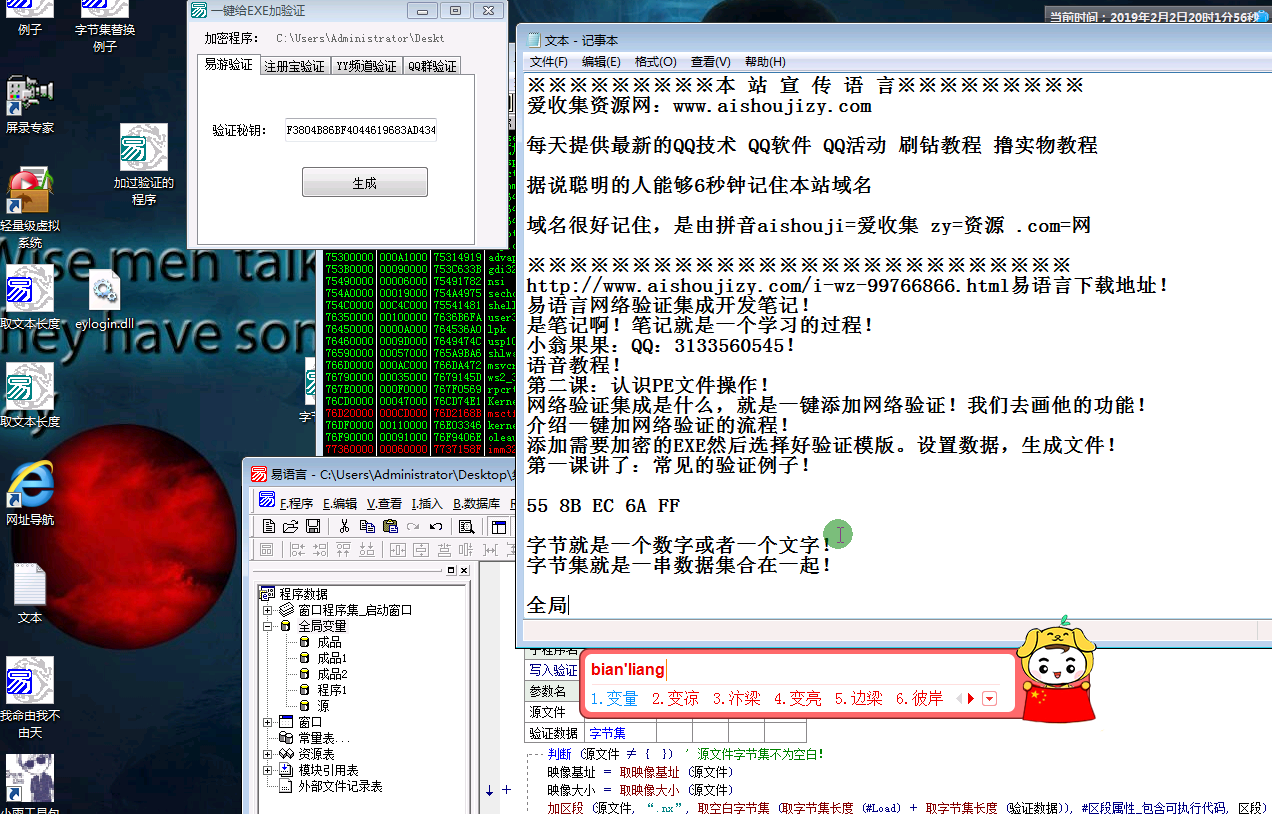Click the Undo arrow in 易语言 toolbar
Viewport: 1272px width, 814px height.
coord(436,526)
